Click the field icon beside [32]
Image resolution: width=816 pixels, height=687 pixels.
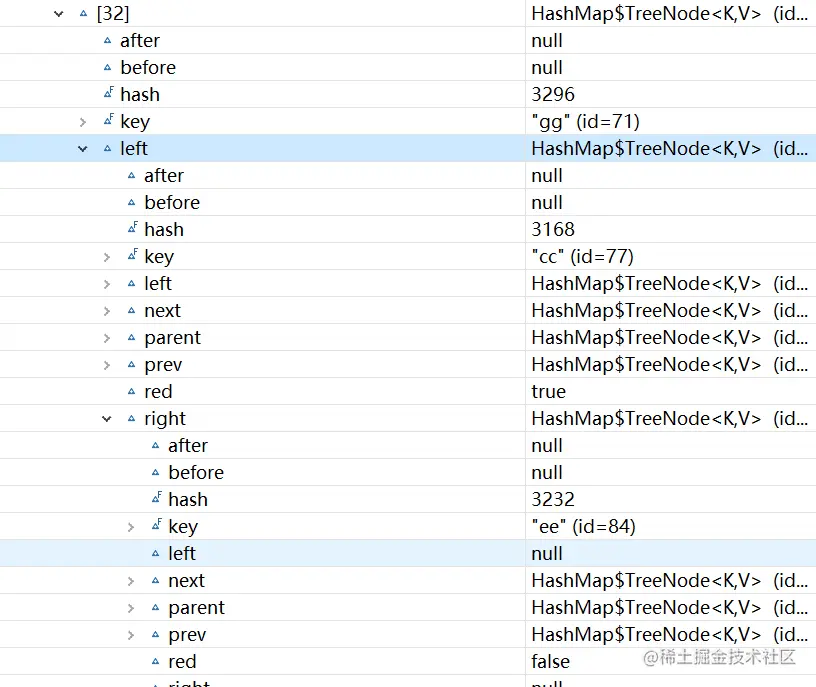[x=83, y=14]
